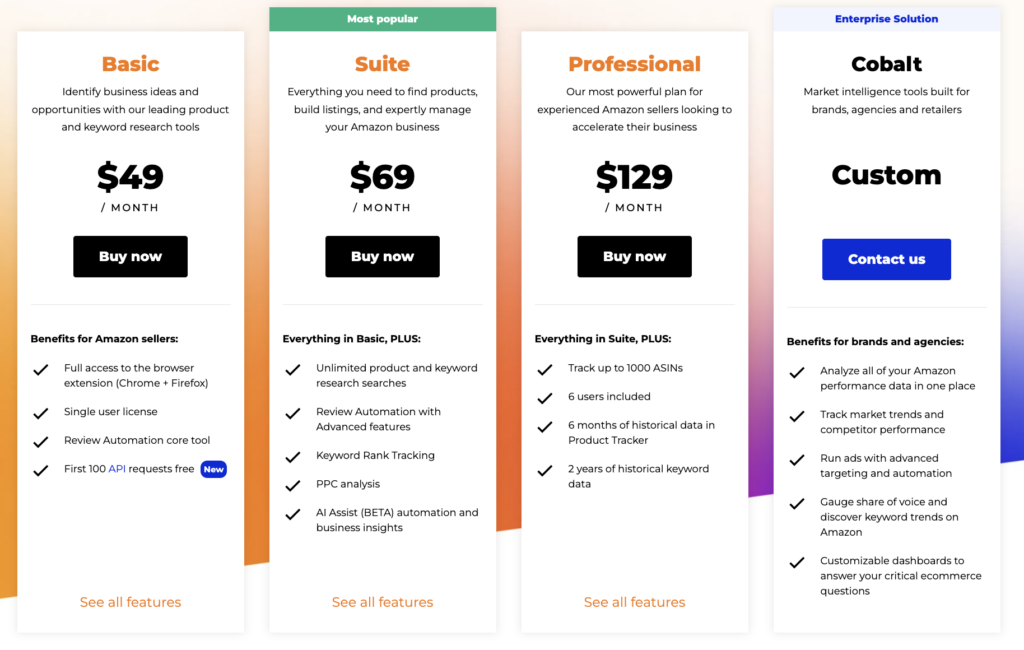Click the Cobalt plan title
1024x650 pixels.
[x=886, y=64]
